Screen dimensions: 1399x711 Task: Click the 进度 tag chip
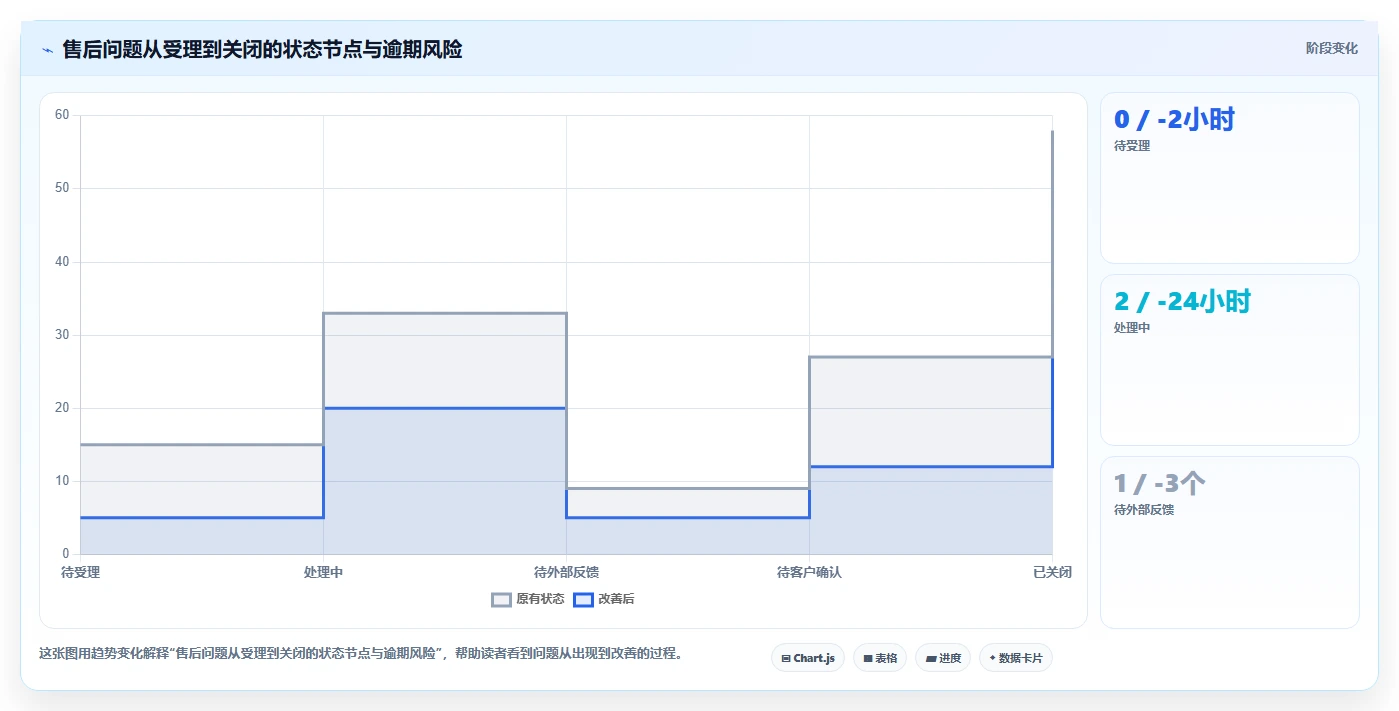coord(943,658)
